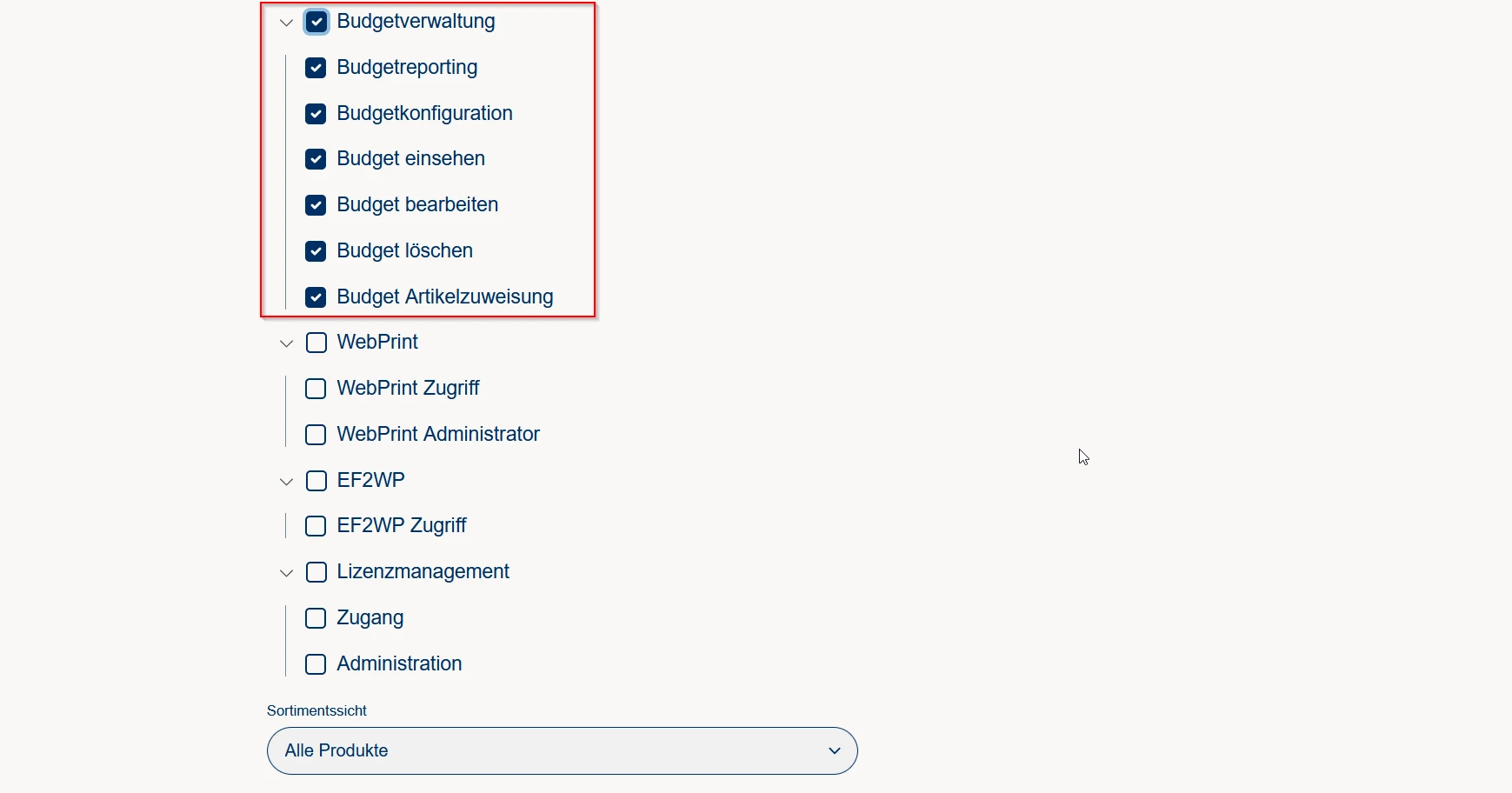Check the Administration checkbox

click(316, 664)
